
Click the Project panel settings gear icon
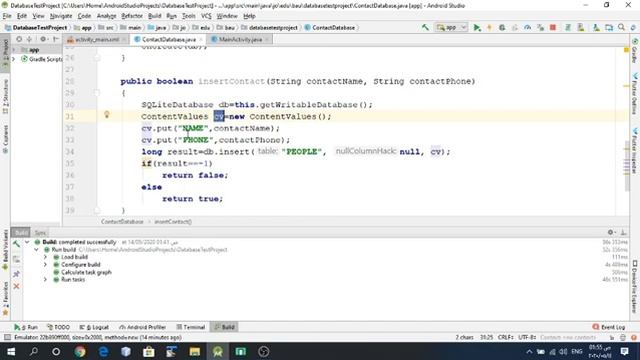click(42, 39)
